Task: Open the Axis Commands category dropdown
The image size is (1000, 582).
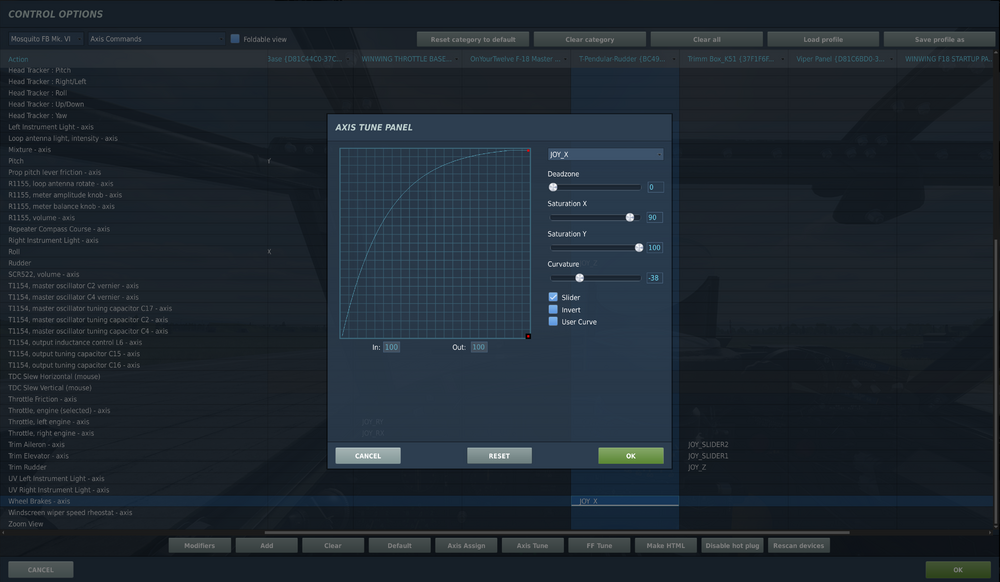Action: 156,39
